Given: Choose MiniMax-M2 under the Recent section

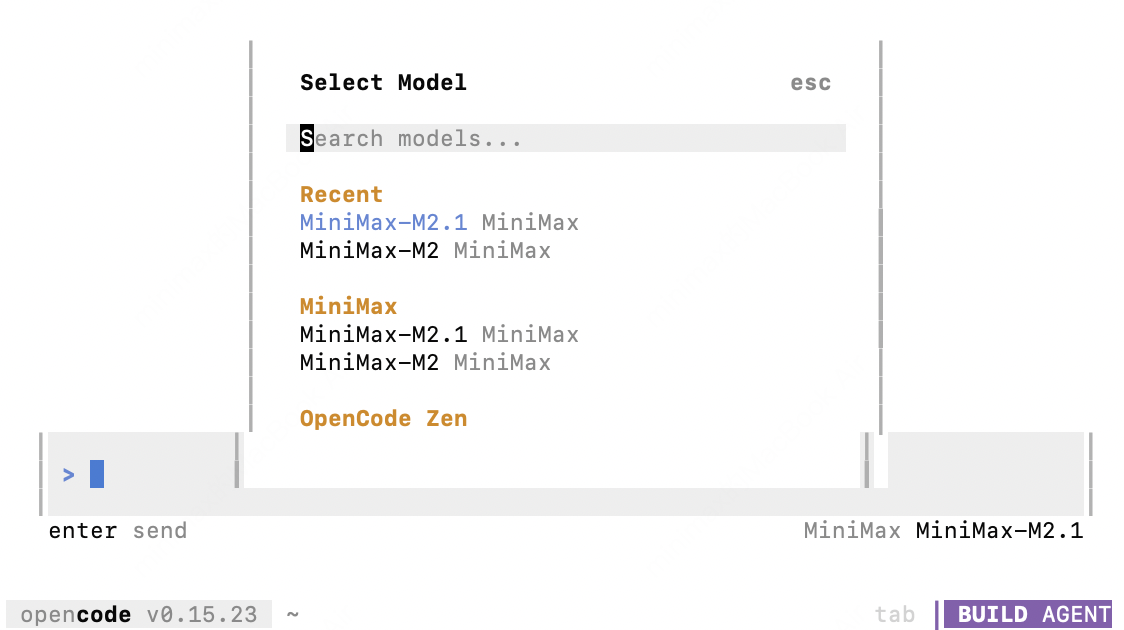Looking at the screenshot, I should pos(369,250).
